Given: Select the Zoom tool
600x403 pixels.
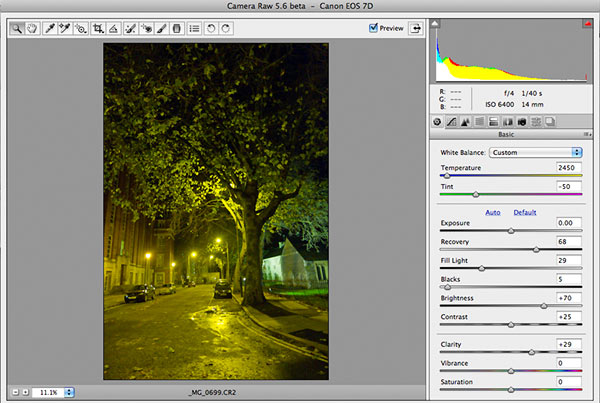Looking at the screenshot, I should pos(16,28).
